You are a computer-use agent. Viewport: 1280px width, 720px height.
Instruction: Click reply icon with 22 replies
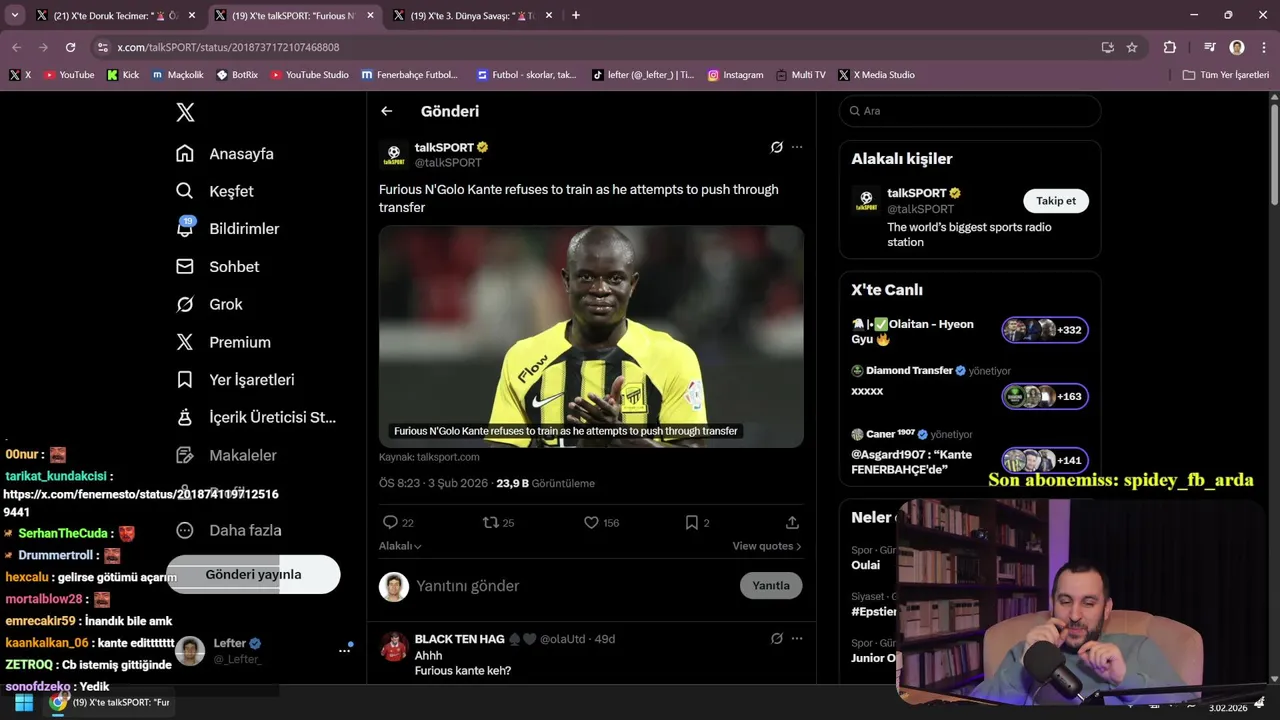tap(390, 522)
